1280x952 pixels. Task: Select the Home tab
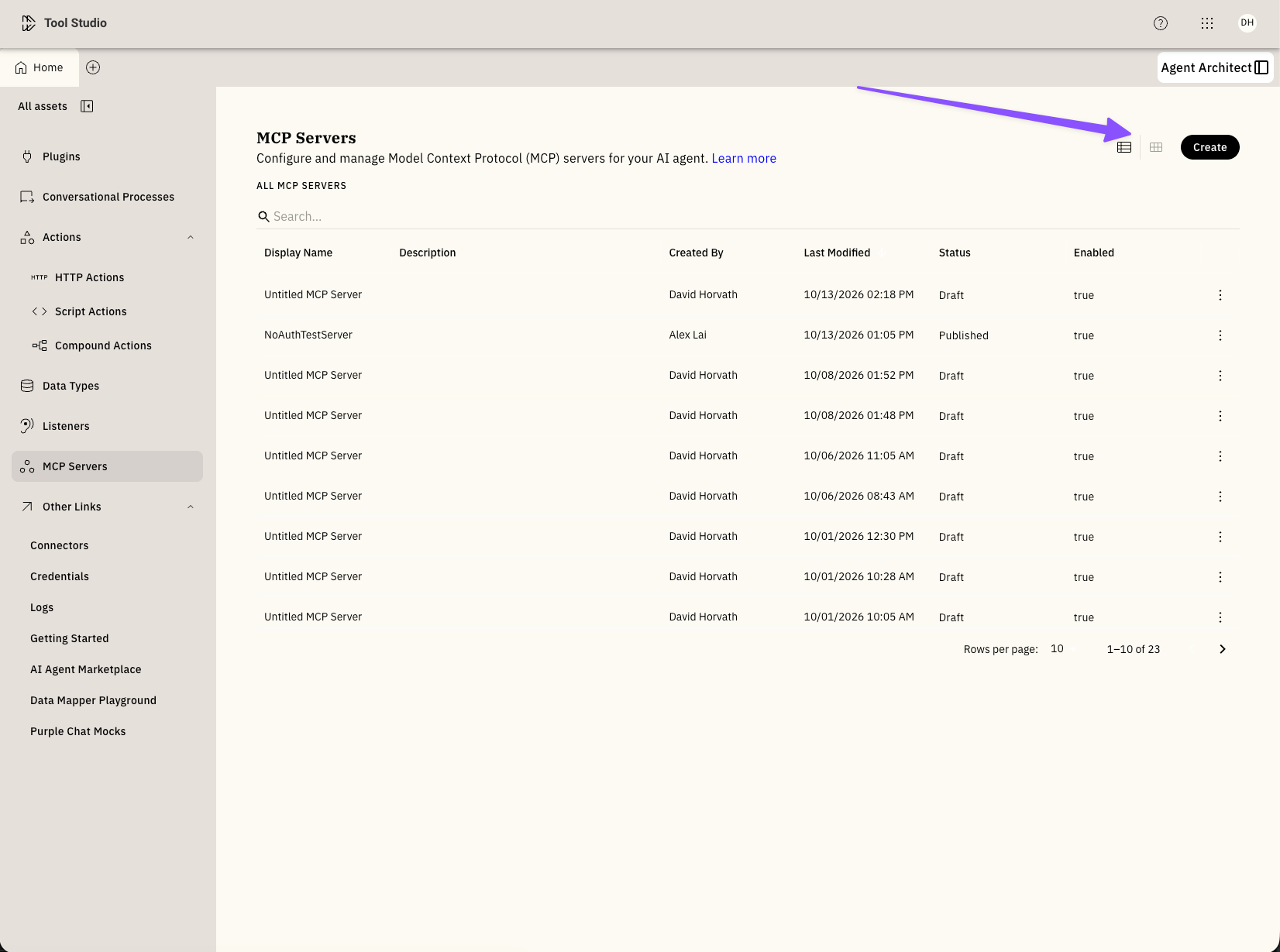(40, 67)
